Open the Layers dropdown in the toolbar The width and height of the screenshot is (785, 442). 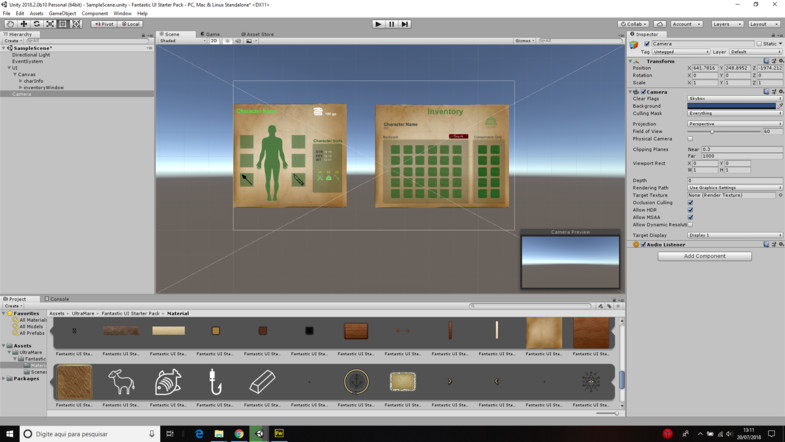[x=726, y=24]
